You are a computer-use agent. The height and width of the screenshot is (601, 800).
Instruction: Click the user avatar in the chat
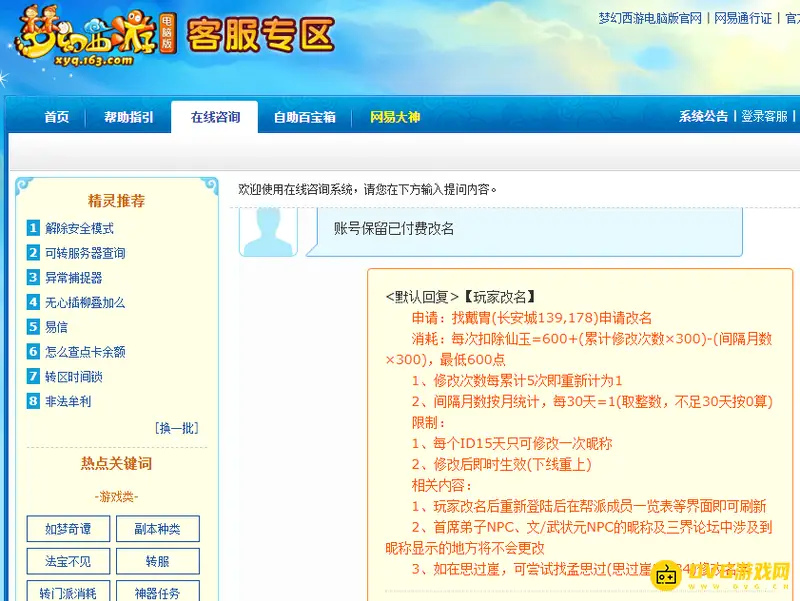click(x=268, y=232)
